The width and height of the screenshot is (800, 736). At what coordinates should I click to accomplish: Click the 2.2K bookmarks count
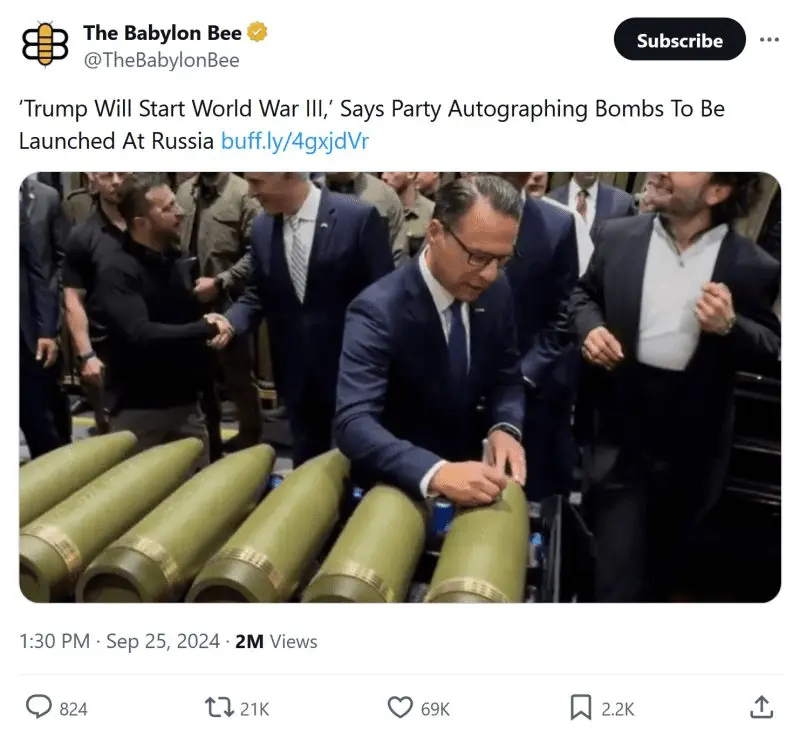[x=617, y=709]
